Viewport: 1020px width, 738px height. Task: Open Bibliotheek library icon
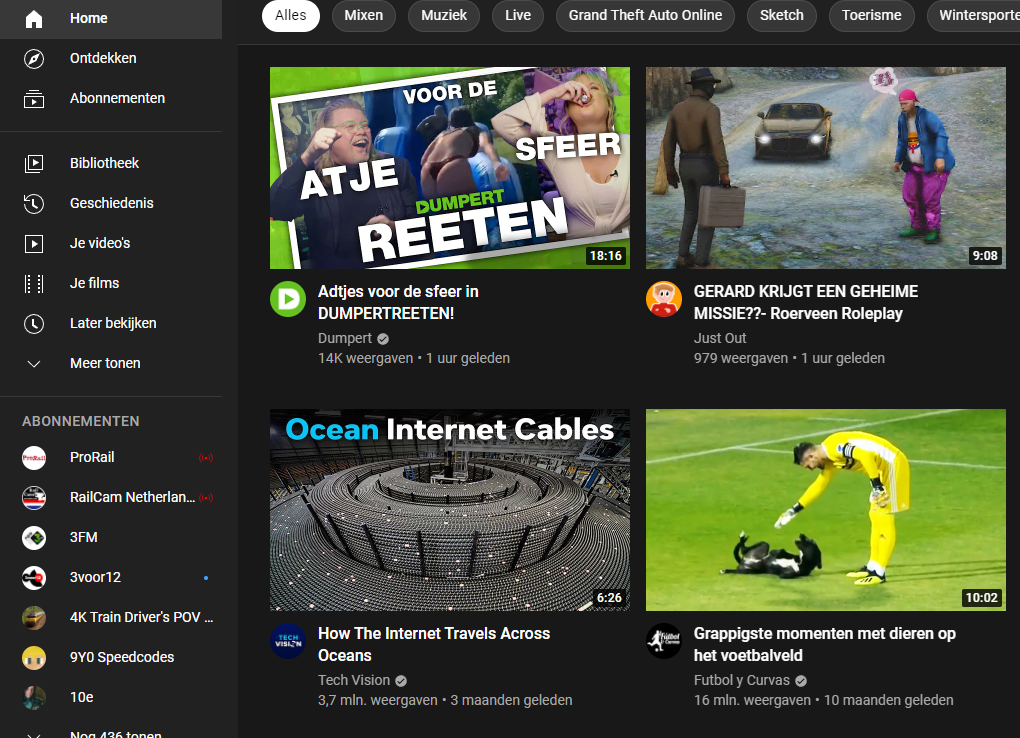[x=34, y=163]
